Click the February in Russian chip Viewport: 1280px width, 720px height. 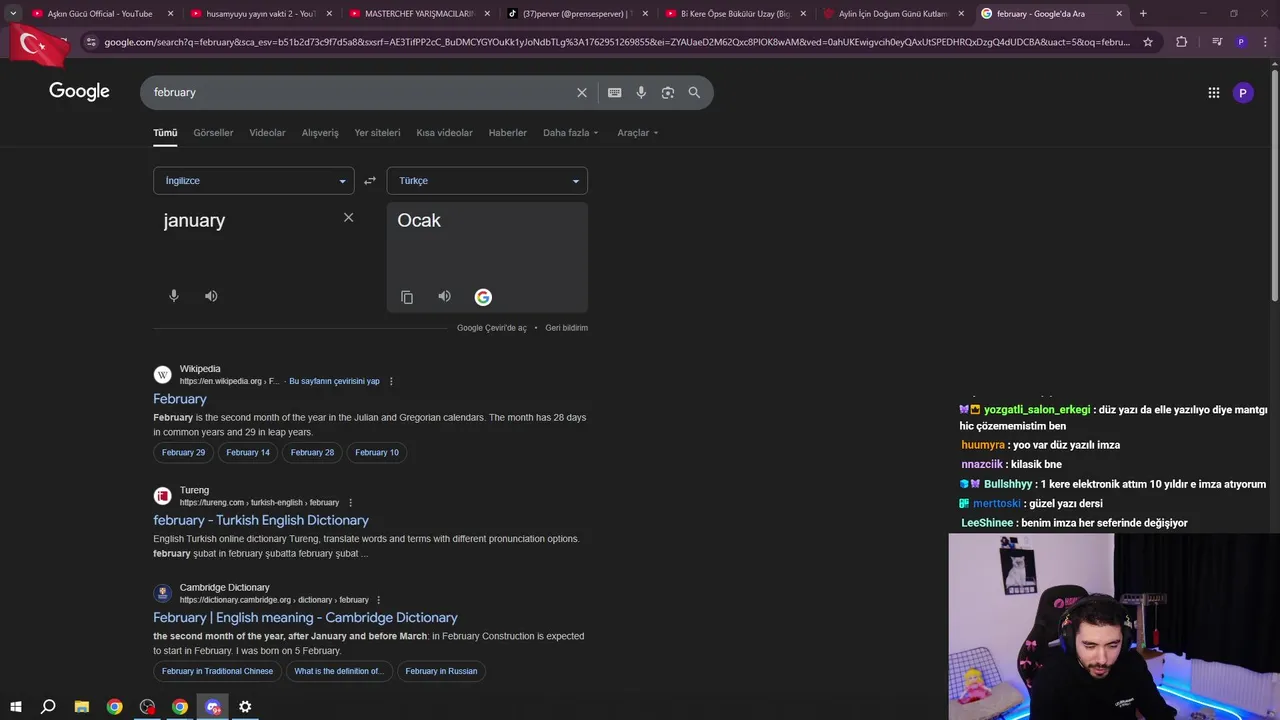(x=441, y=671)
